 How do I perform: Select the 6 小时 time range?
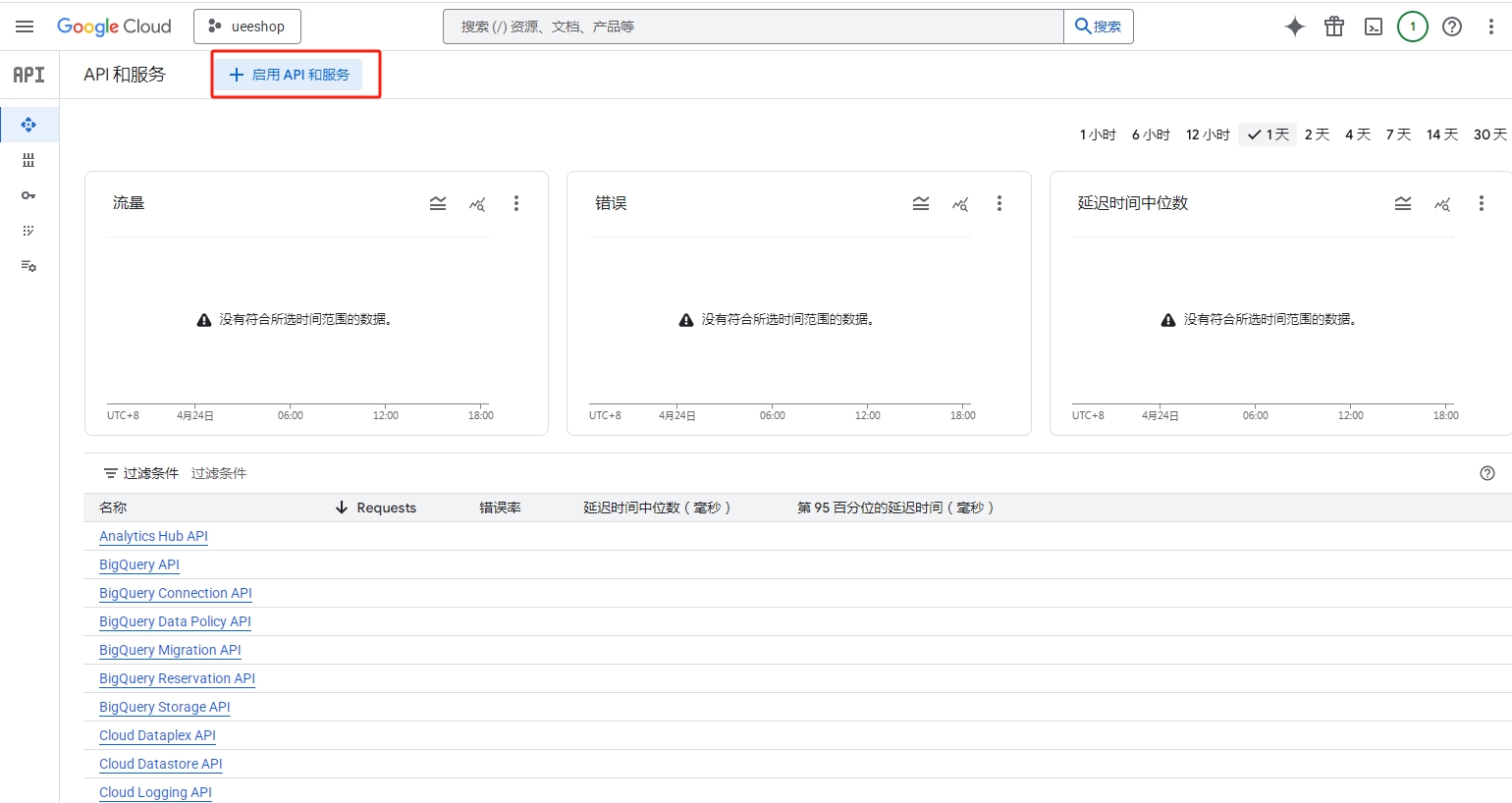[x=1151, y=134]
